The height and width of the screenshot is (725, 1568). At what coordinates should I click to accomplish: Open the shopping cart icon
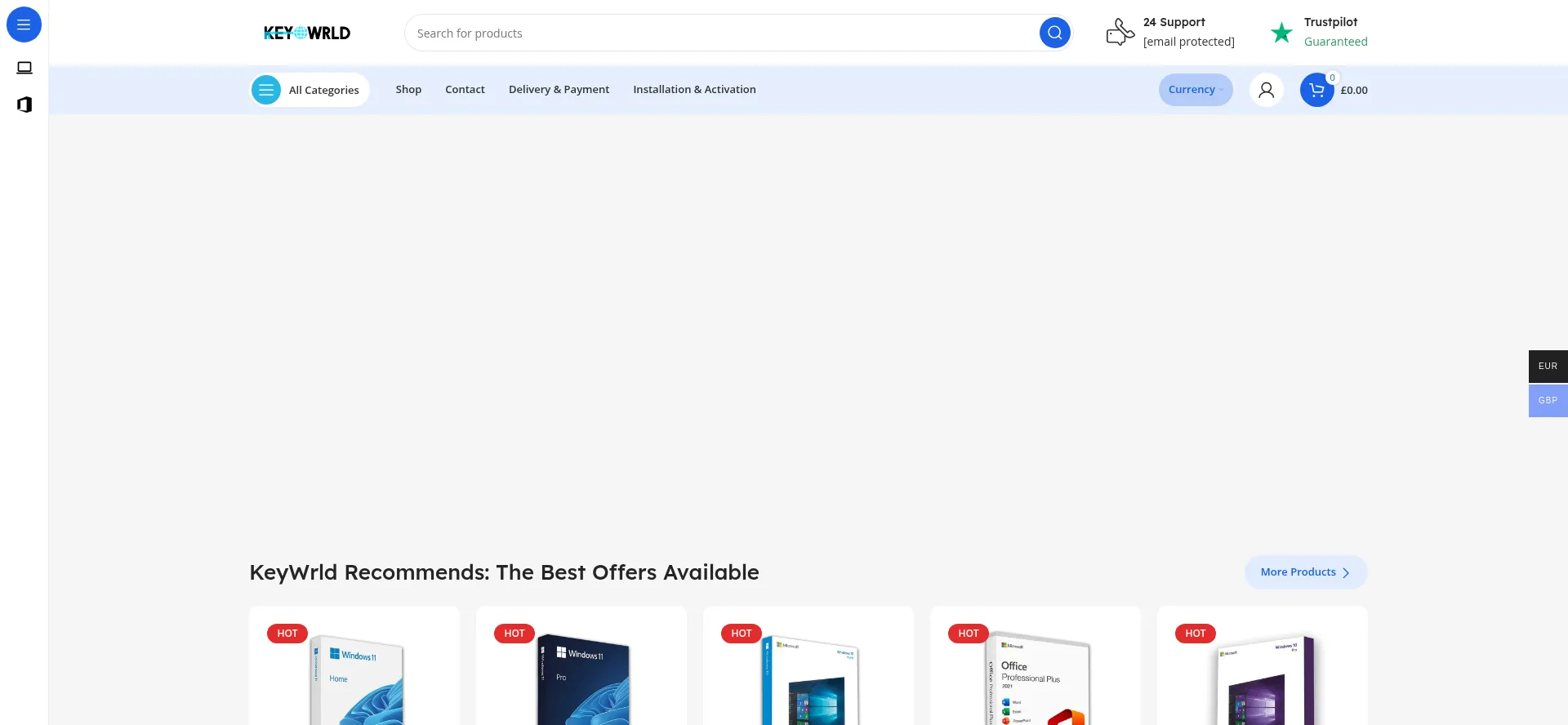click(1316, 90)
